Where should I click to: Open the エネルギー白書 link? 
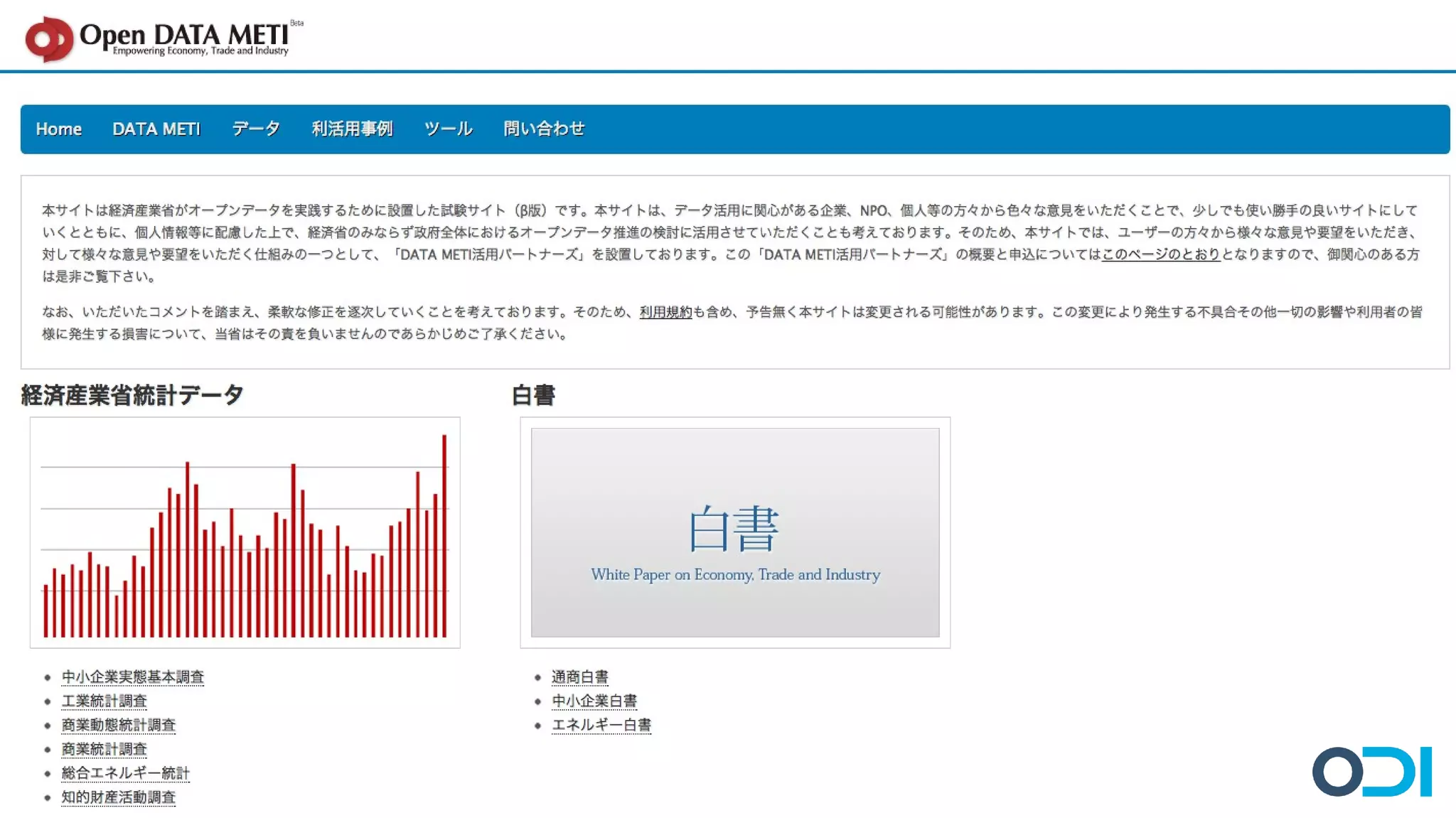pos(601,725)
